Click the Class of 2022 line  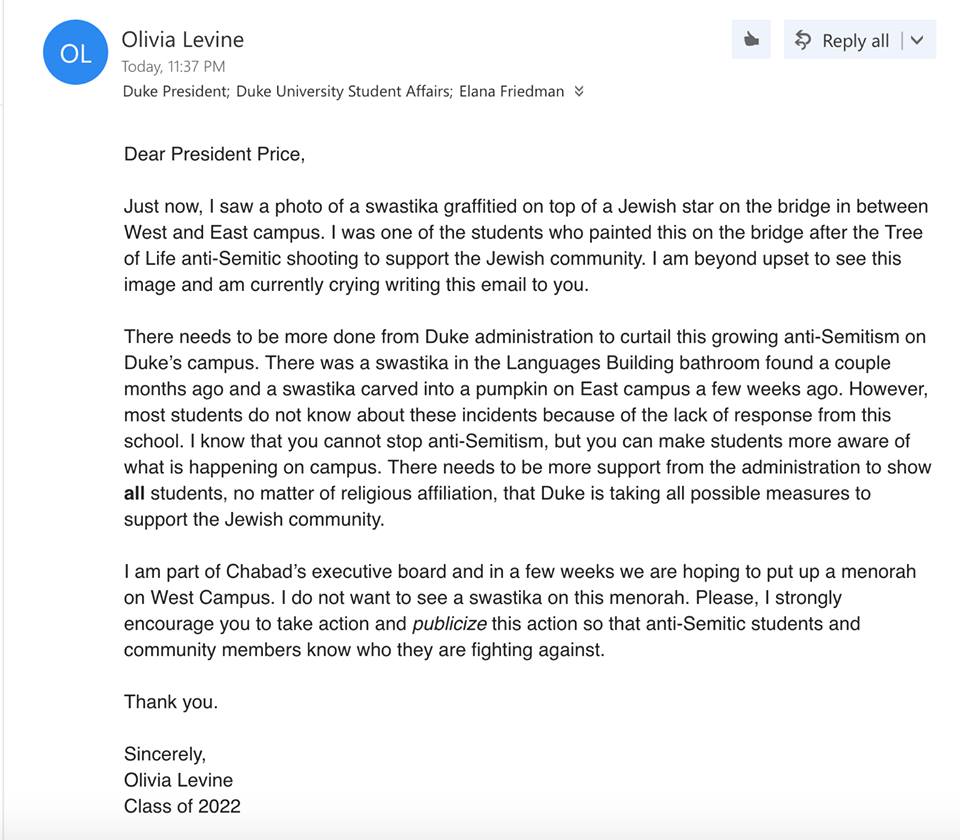[x=182, y=806]
